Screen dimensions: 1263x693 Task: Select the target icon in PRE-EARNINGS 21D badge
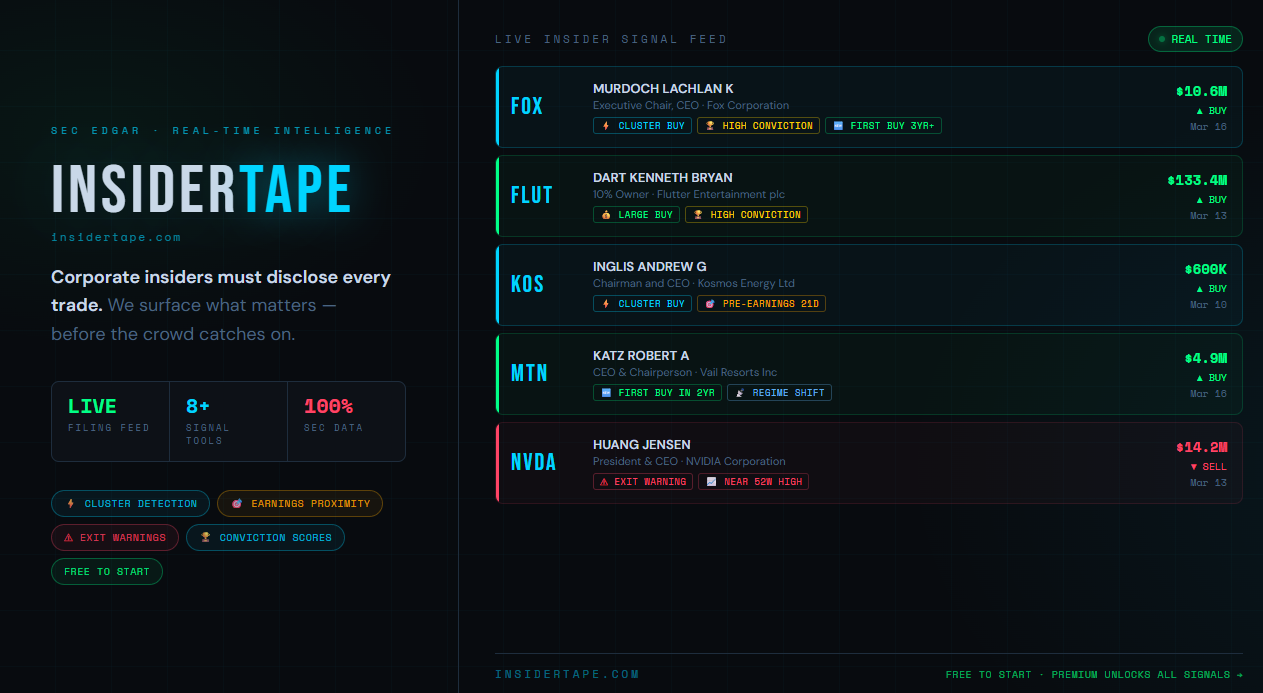pos(708,303)
